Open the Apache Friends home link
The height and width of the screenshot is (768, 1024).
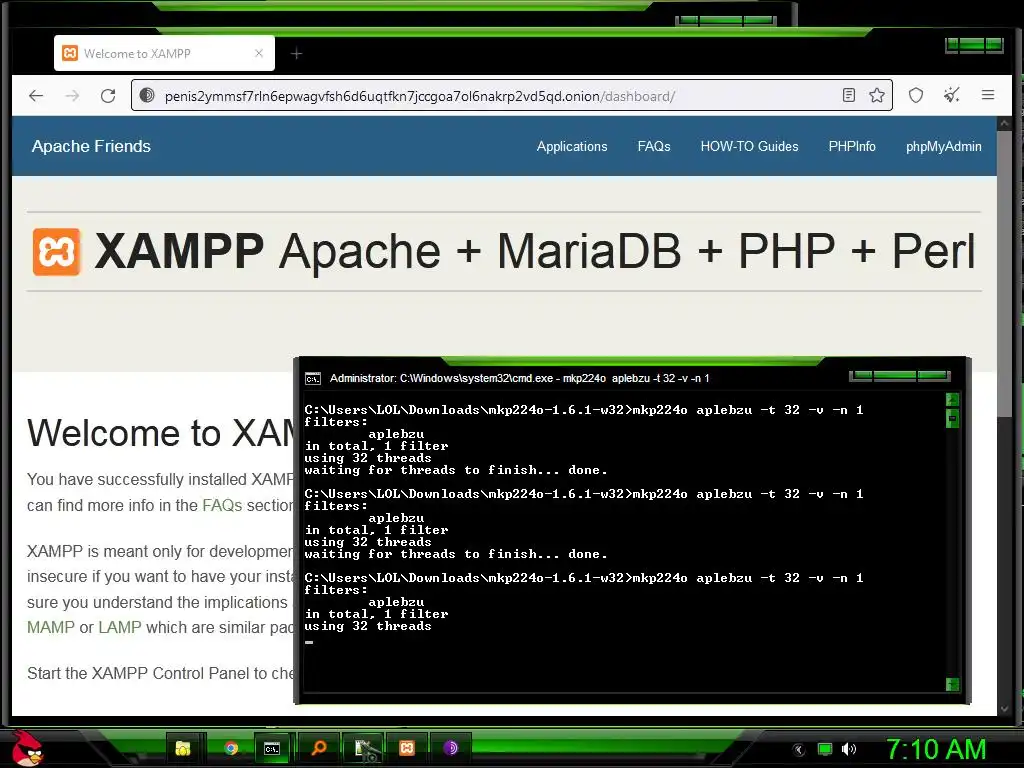pyautogui.click(x=91, y=146)
